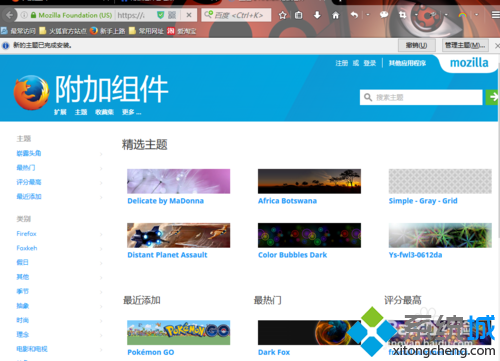Open 更多... navigation menu
Viewport: 500px width, 361px height.
(131, 112)
